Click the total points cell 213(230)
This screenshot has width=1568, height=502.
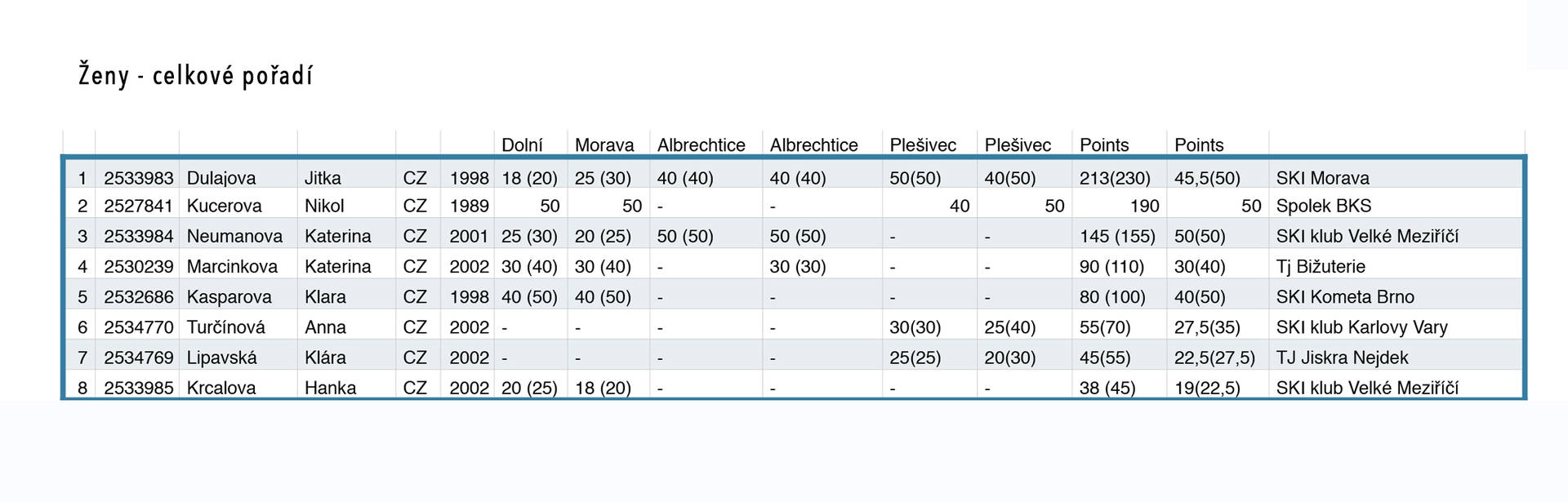[1114, 178]
